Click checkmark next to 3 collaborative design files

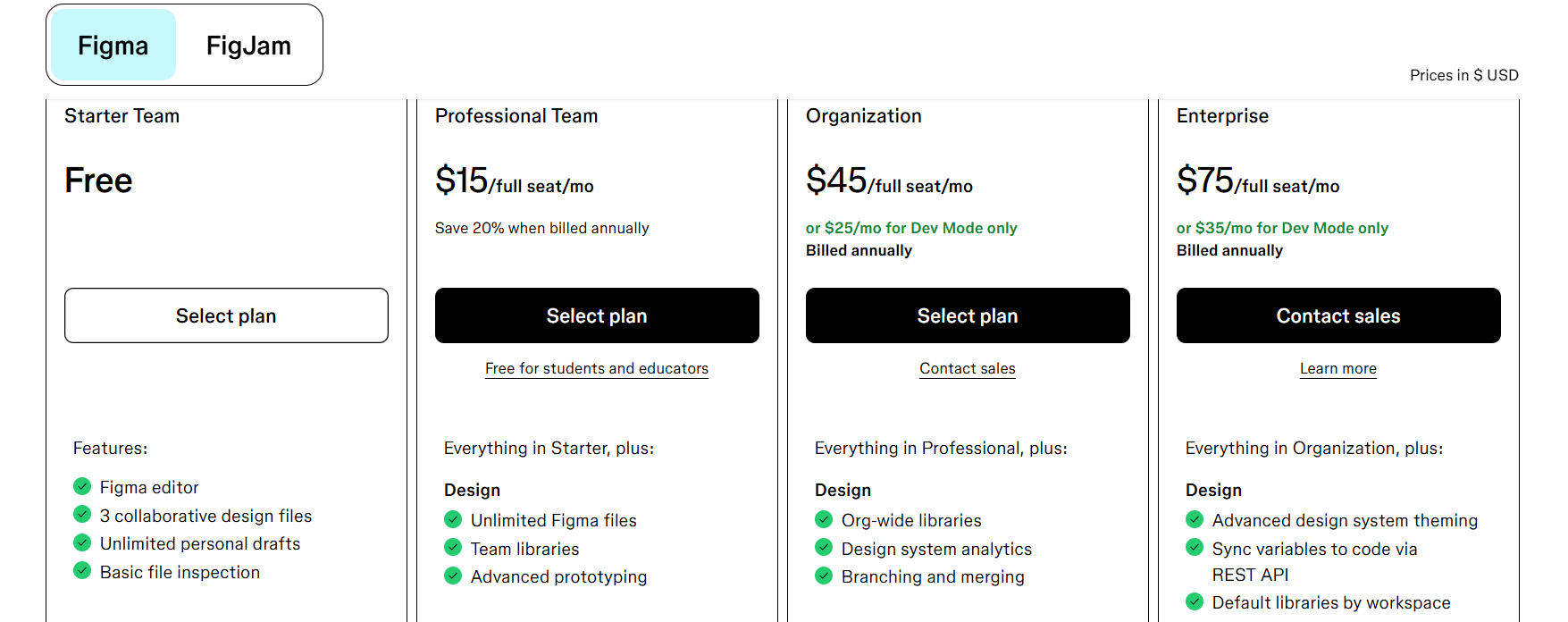click(82, 514)
